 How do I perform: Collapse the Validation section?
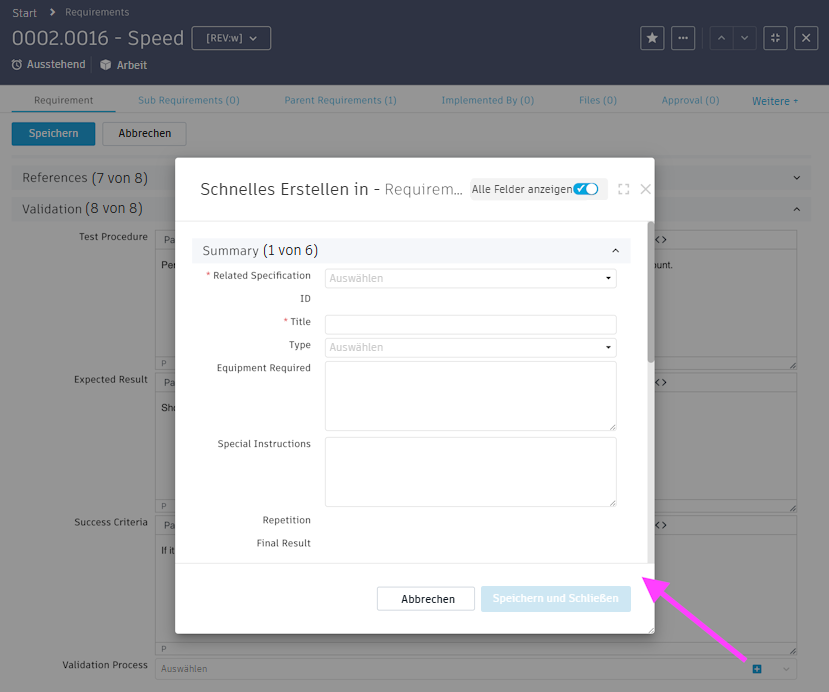[797, 209]
